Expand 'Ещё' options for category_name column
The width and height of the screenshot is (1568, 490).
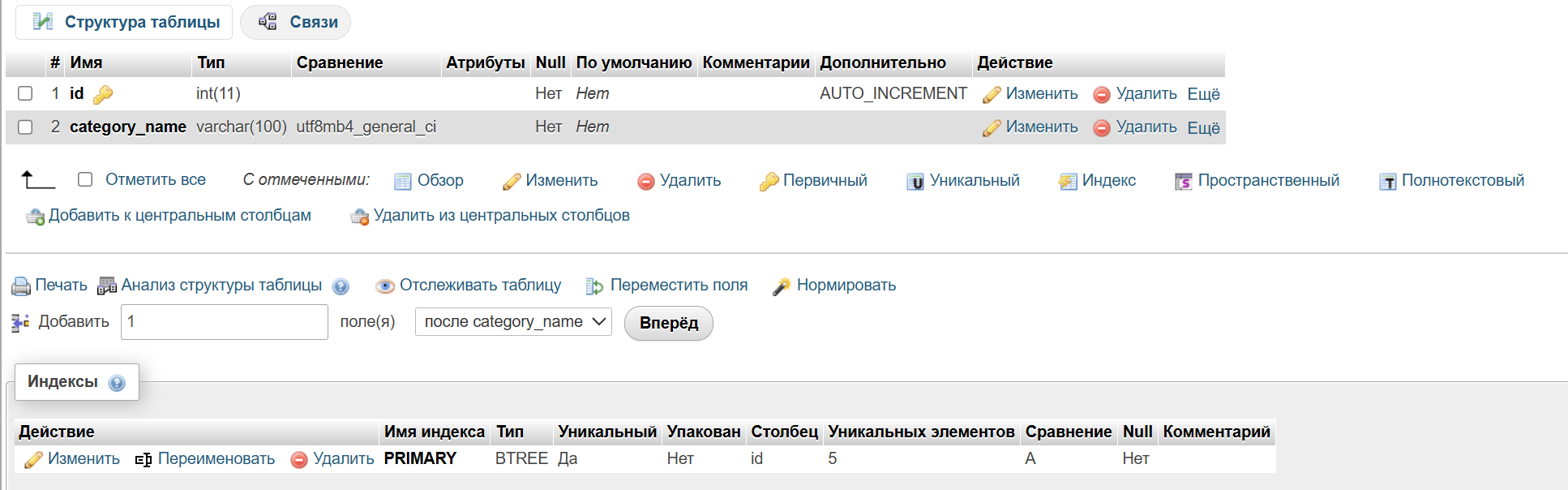pos(1203,127)
